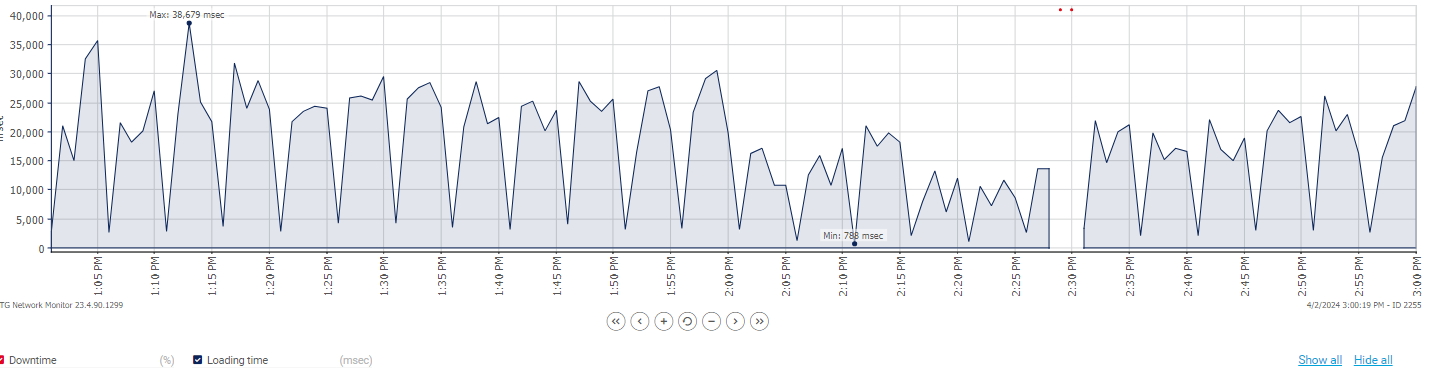Toggle the Loading time series checkbox
The height and width of the screenshot is (375, 1448).
pyautogui.click(x=198, y=360)
